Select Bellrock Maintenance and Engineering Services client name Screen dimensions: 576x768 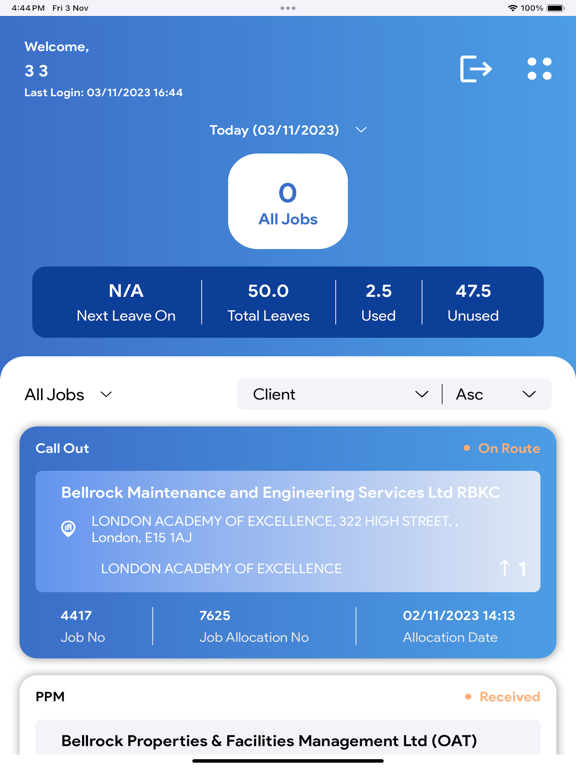(280, 492)
